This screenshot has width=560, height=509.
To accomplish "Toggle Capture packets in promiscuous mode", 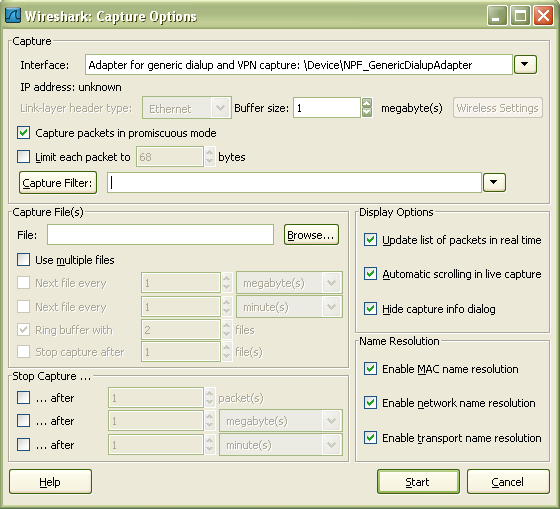I will [24, 133].
